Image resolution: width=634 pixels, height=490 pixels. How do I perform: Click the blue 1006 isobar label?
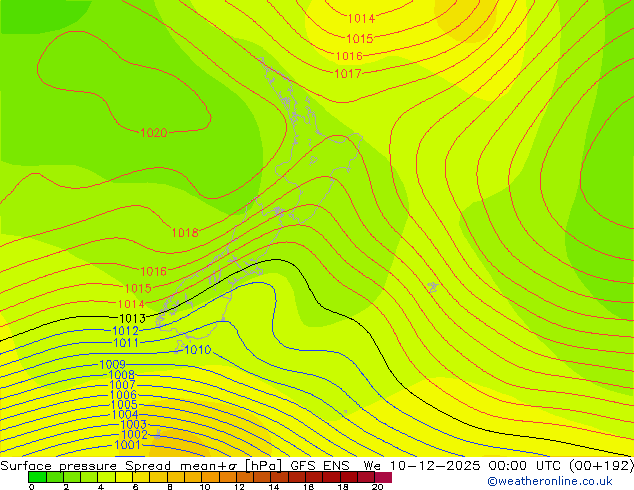[x=123, y=395]
